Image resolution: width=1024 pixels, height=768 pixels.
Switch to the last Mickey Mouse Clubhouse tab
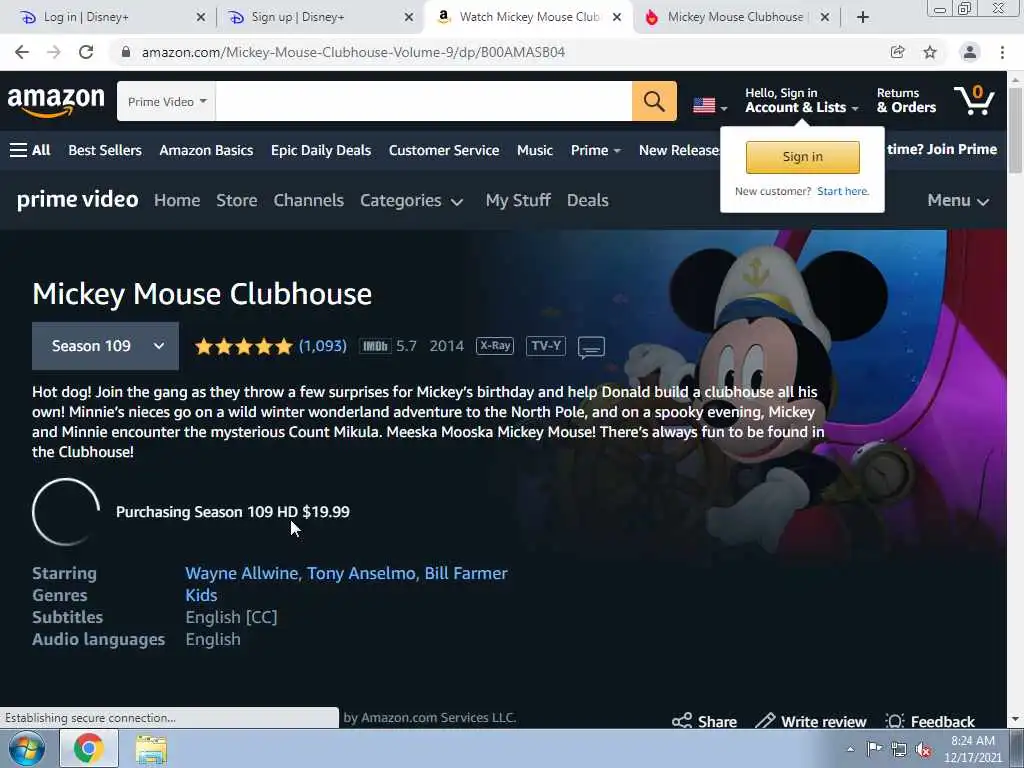click(736, 17)
